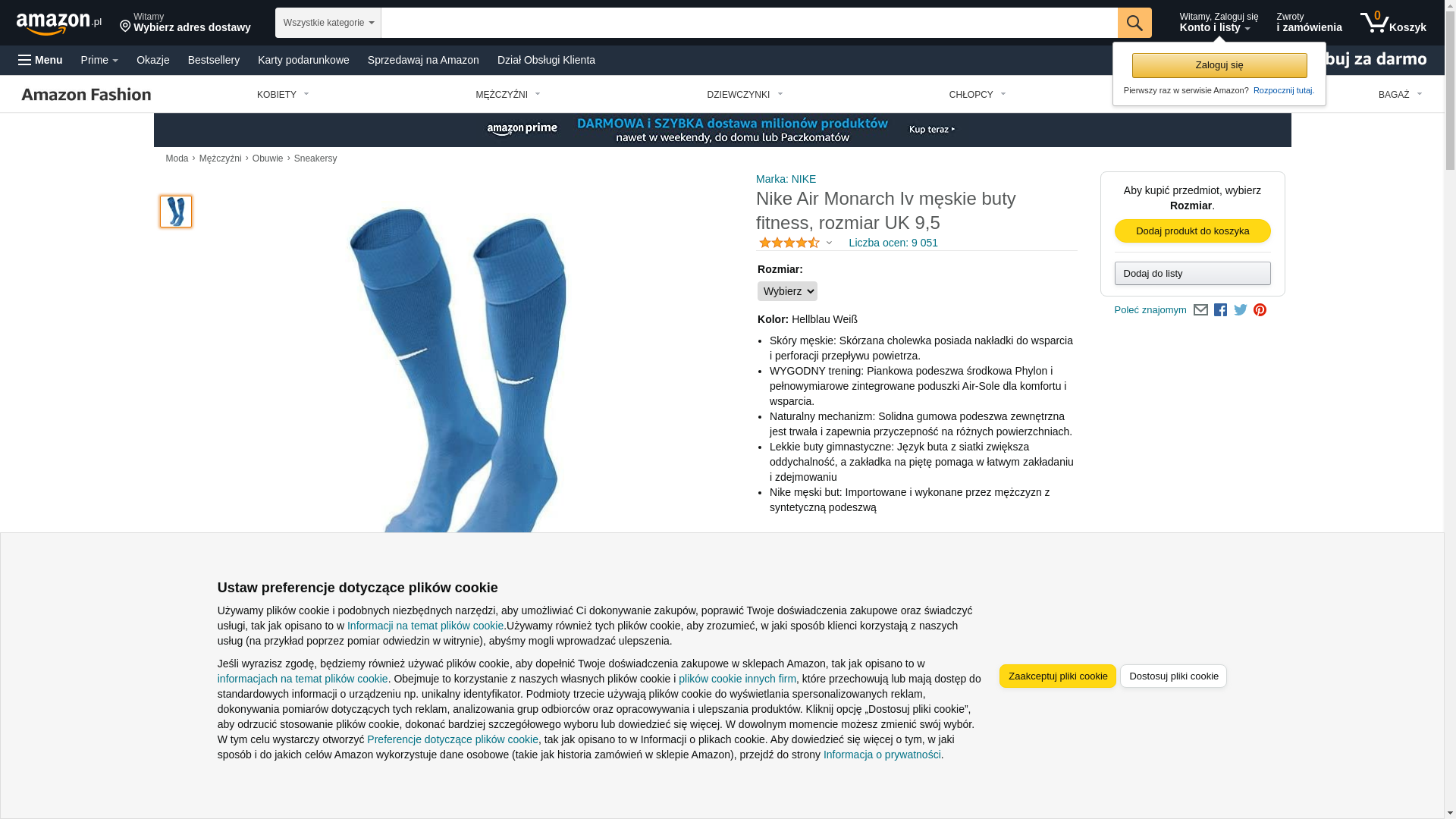Share product on Twitter

coord(1240,310)
